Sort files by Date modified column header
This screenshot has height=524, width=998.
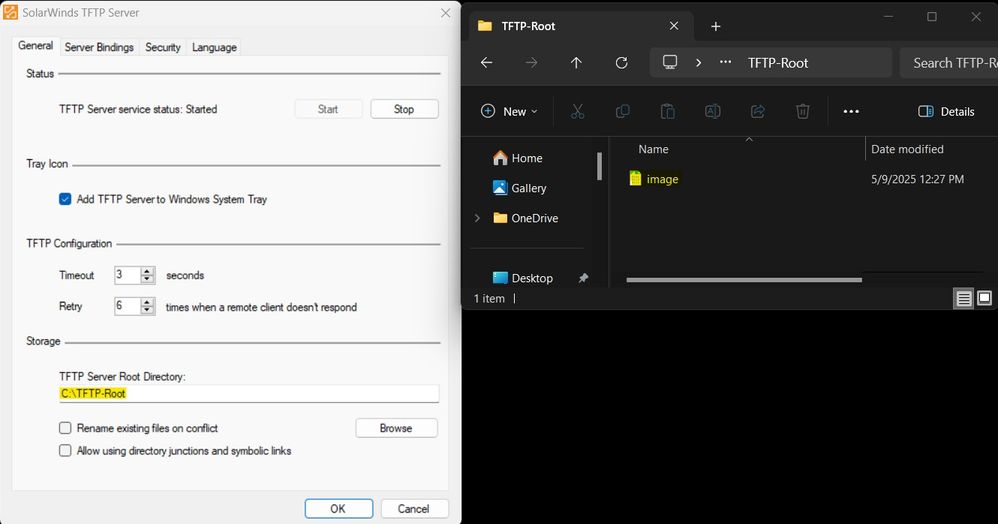point(907,149)
